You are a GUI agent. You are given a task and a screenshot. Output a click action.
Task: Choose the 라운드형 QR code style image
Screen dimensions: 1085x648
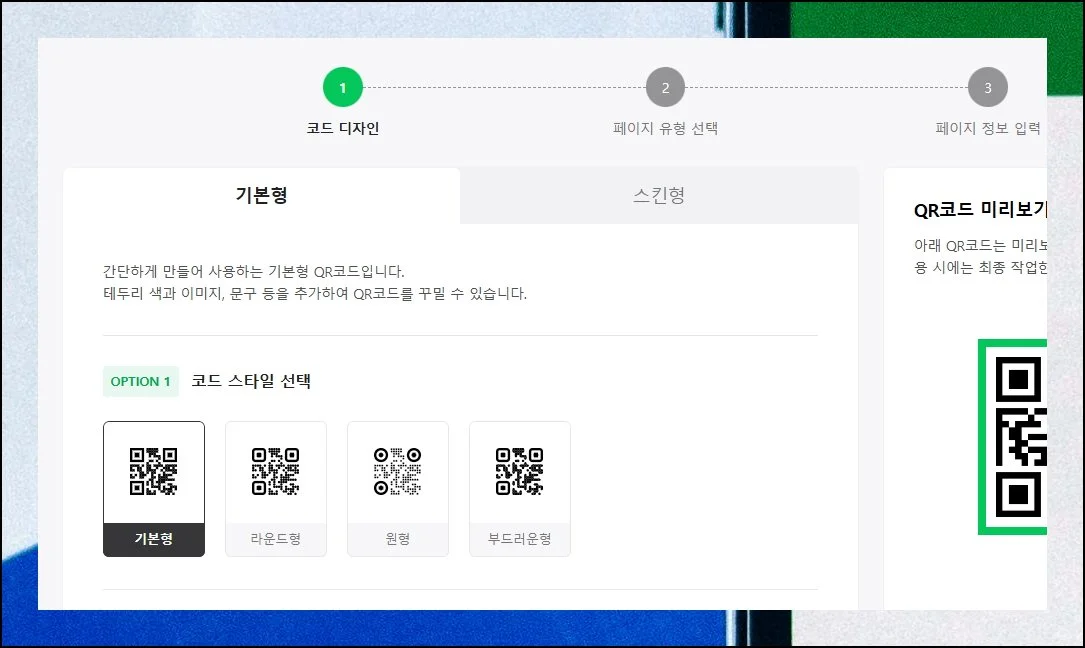276,472
